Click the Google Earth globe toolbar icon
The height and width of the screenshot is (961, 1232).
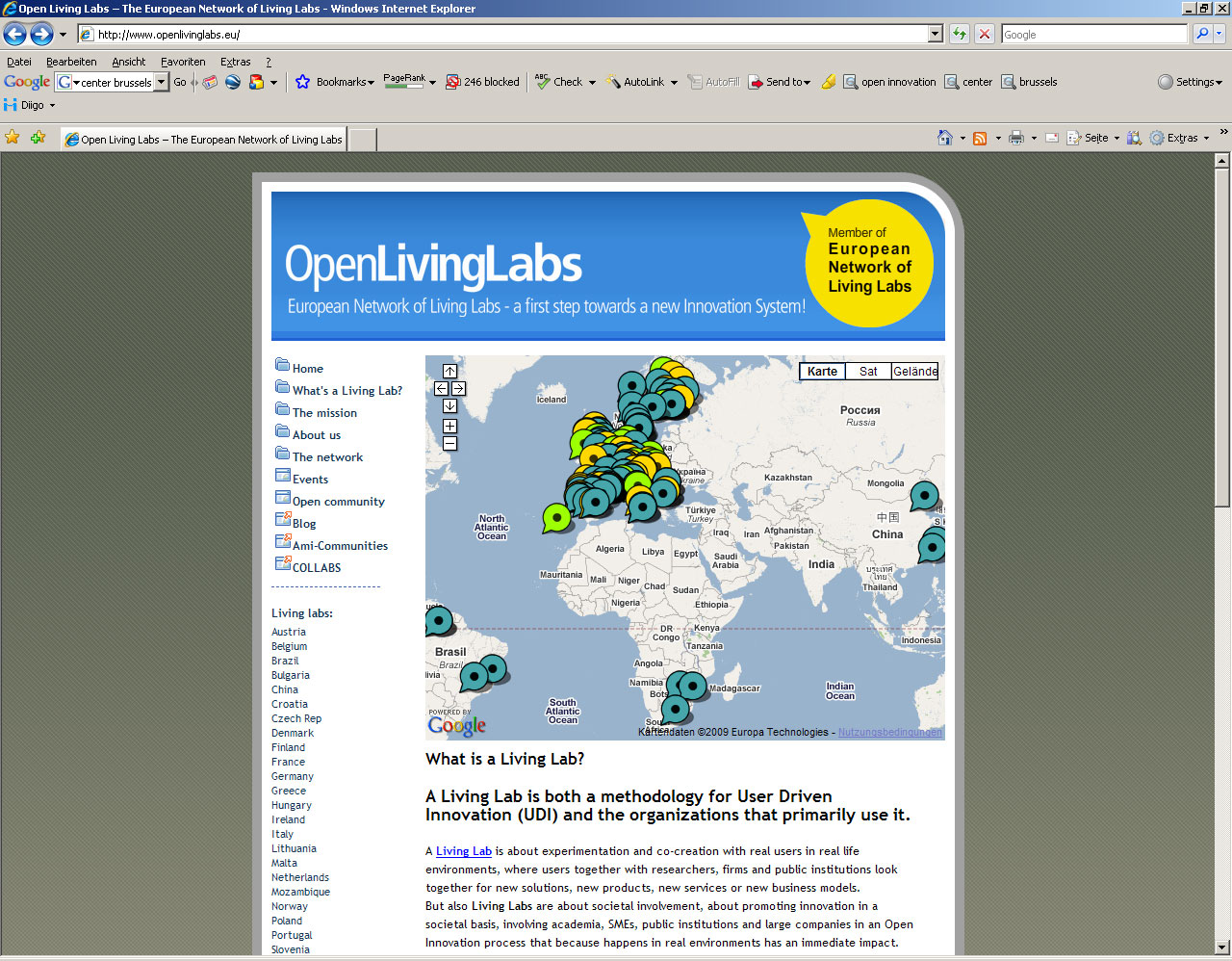233,82
